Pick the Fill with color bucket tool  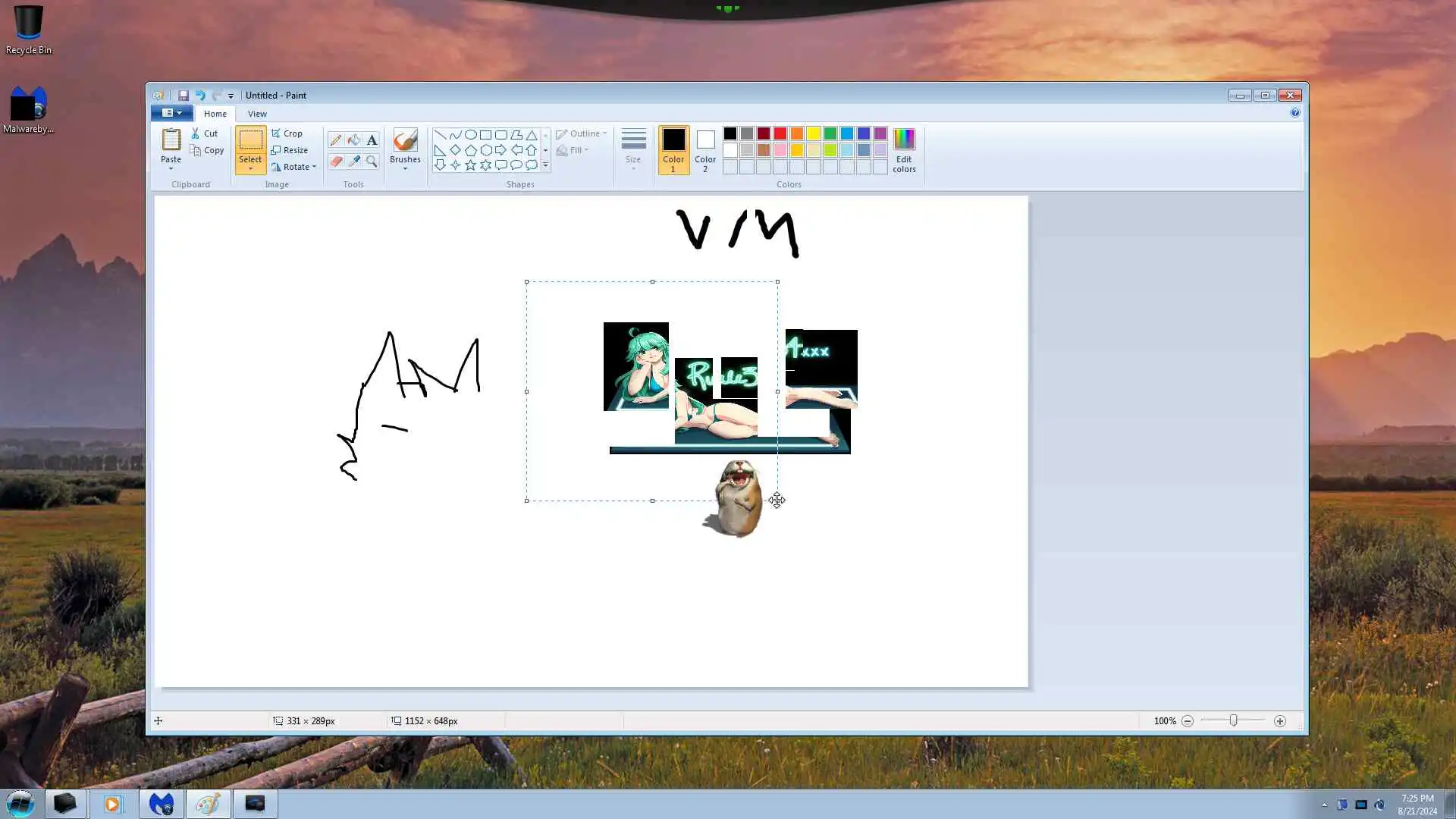(x=353, y=140)
